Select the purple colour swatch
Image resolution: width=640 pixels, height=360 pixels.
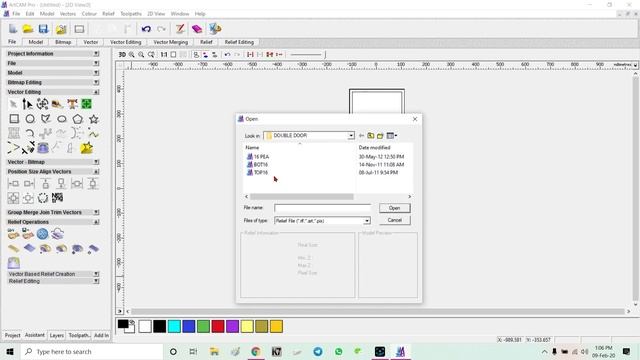(x=232, y=326)
